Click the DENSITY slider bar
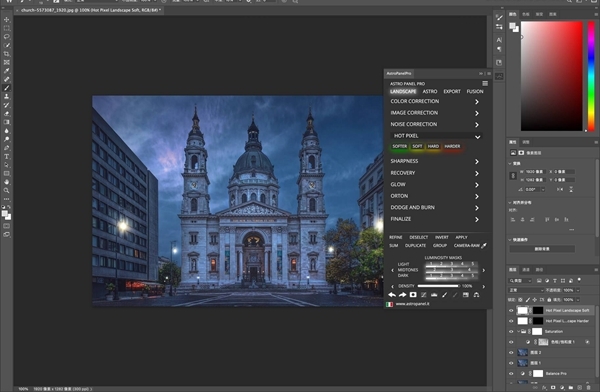Viewport: 600px width, 392px height. [x=439, y=286]
